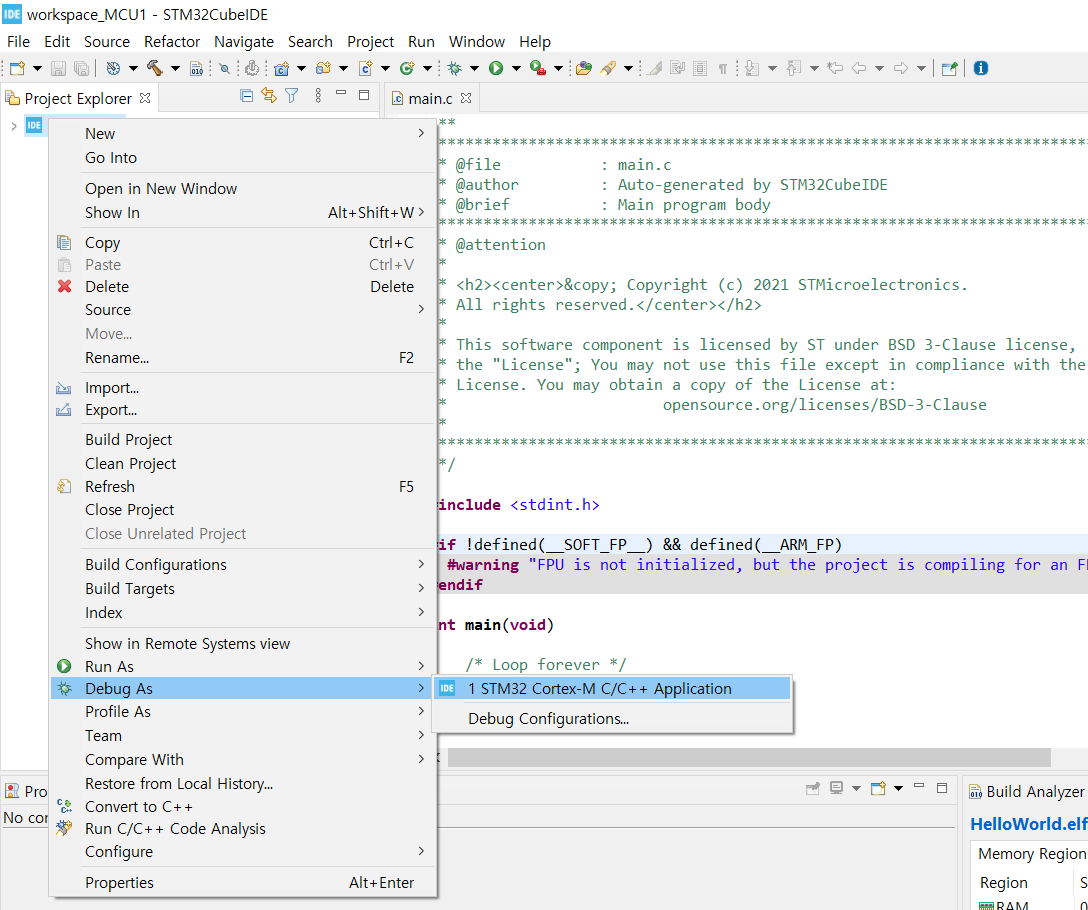Screen dimensions: 1088x910
Task: Open the Run As submenu
Action: (243, 666)
